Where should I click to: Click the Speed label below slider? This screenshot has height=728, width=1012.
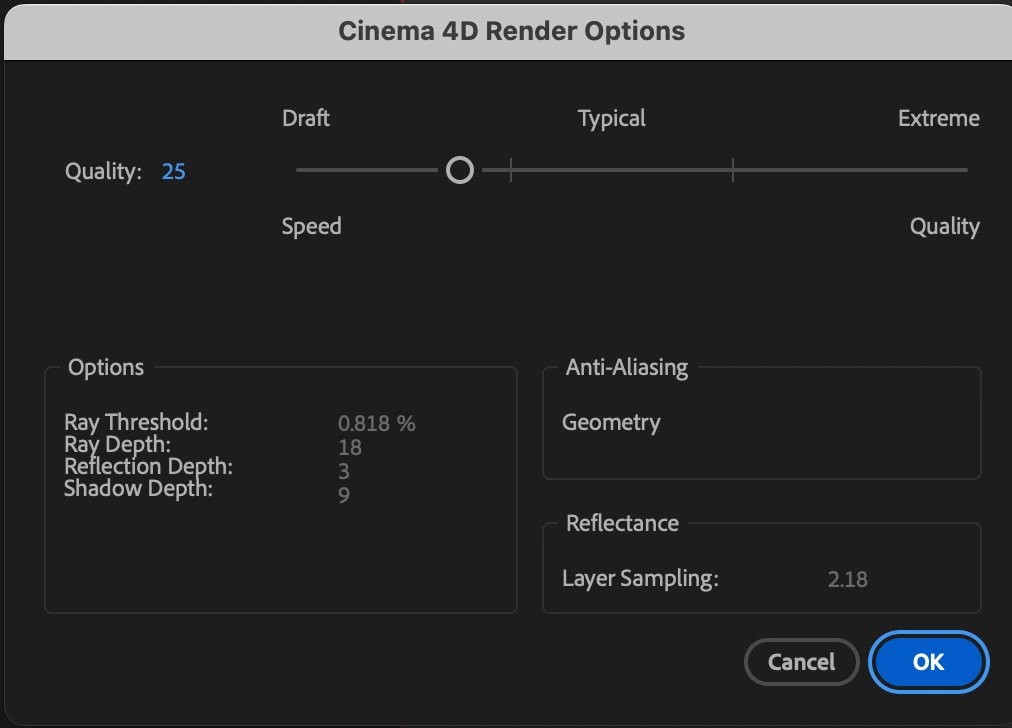coord(311,227)
